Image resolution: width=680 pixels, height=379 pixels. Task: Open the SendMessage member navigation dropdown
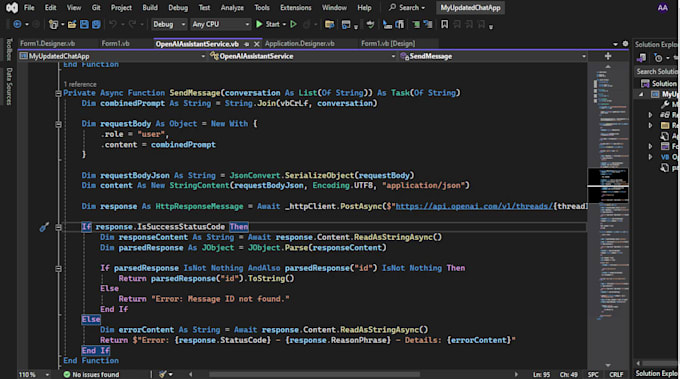tap(493, 56)
